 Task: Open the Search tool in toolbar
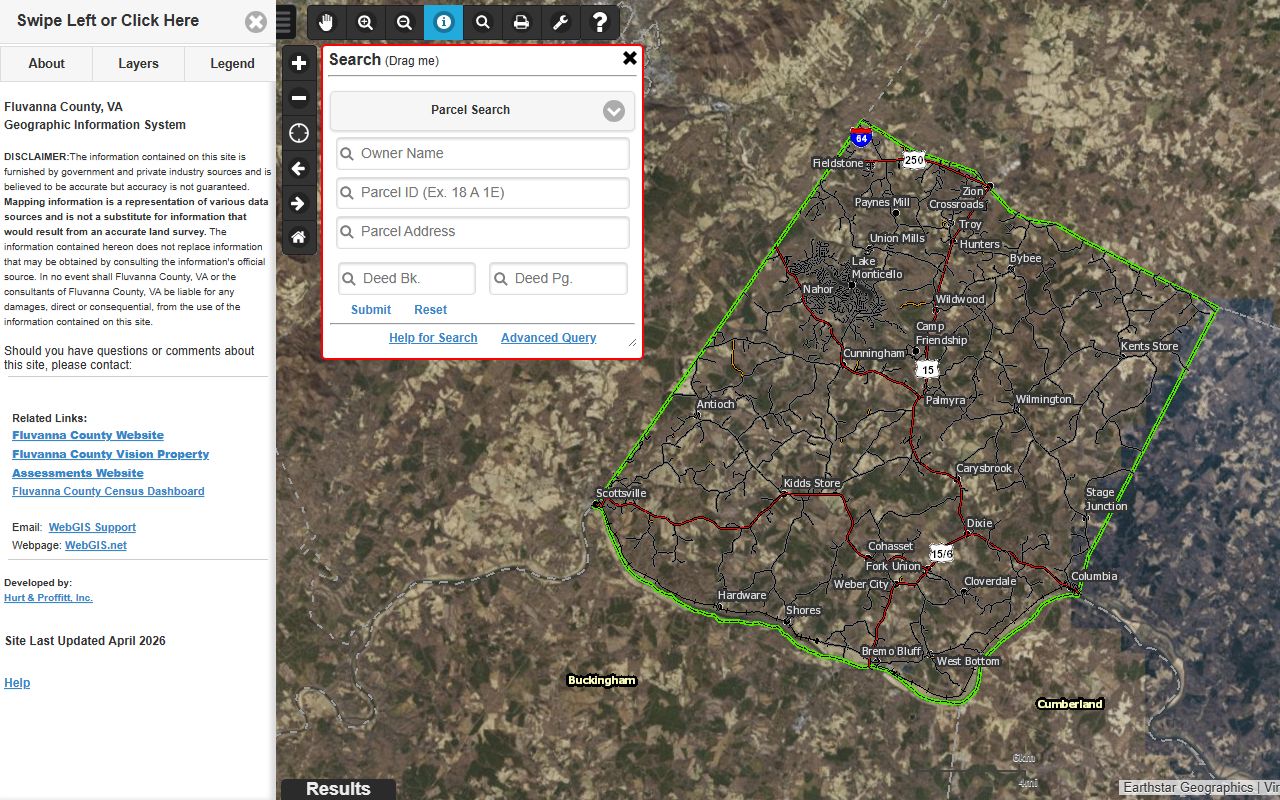click(x=482, y=22)
